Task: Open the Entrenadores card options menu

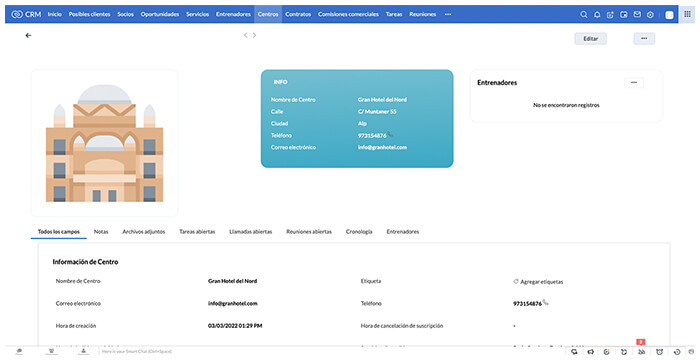Action: click(633, 83)
